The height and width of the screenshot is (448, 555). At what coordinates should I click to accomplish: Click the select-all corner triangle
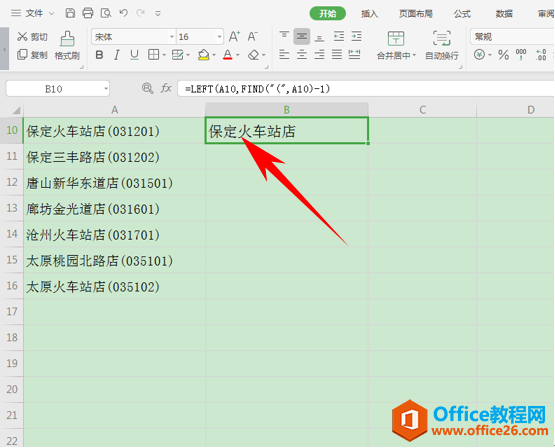pyautogui.click(x=16, y=110)
